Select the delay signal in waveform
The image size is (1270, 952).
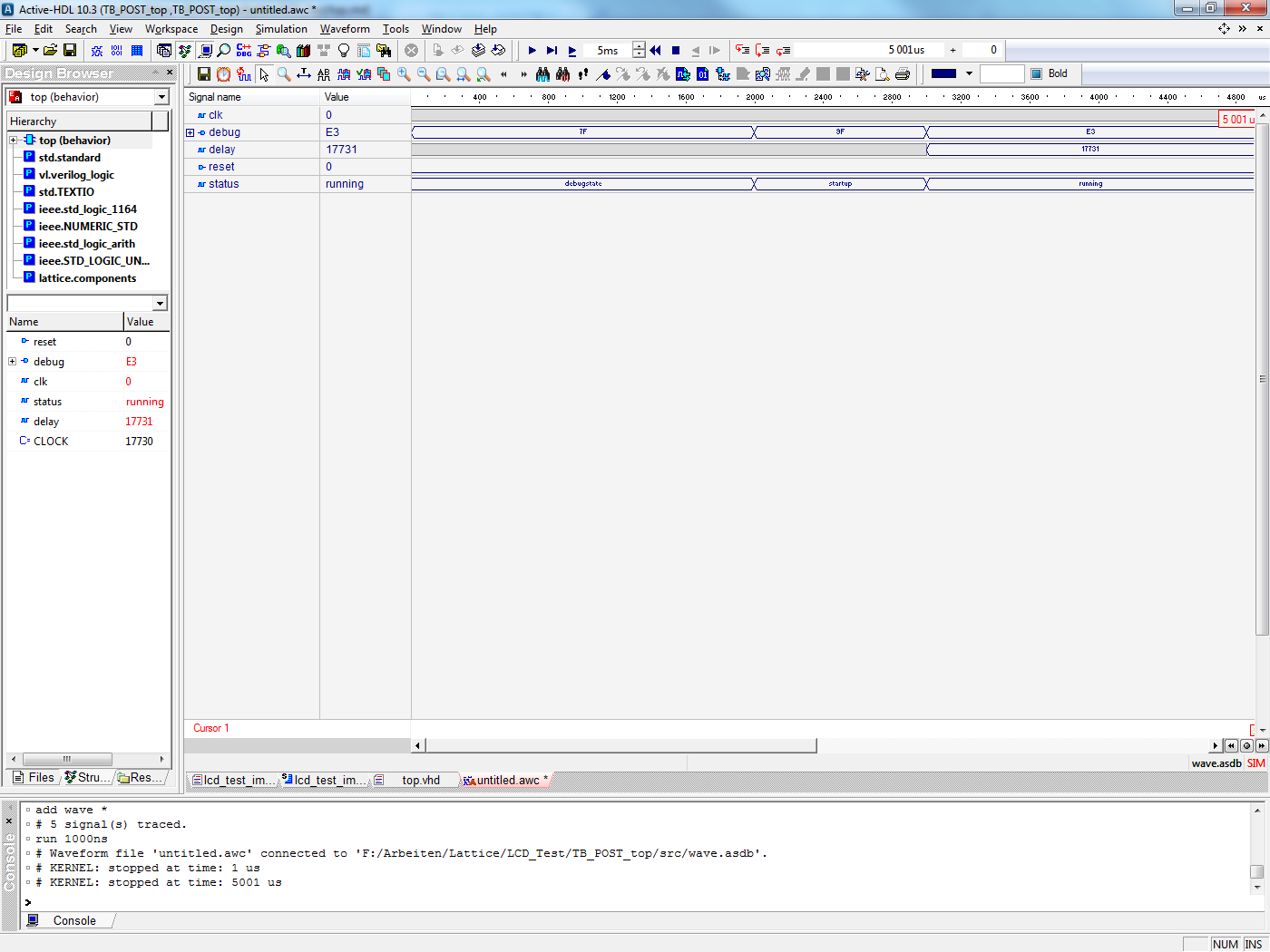[221, 150]
